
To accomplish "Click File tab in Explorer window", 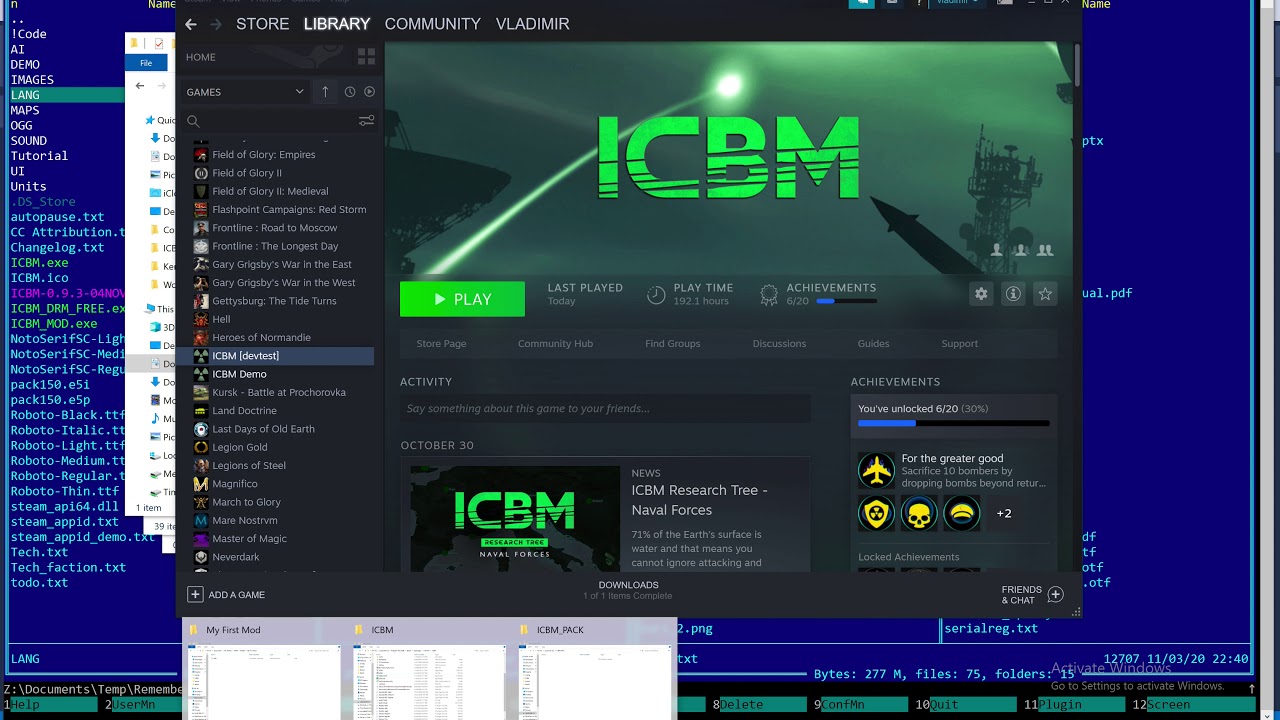I will tap(146, 63).
